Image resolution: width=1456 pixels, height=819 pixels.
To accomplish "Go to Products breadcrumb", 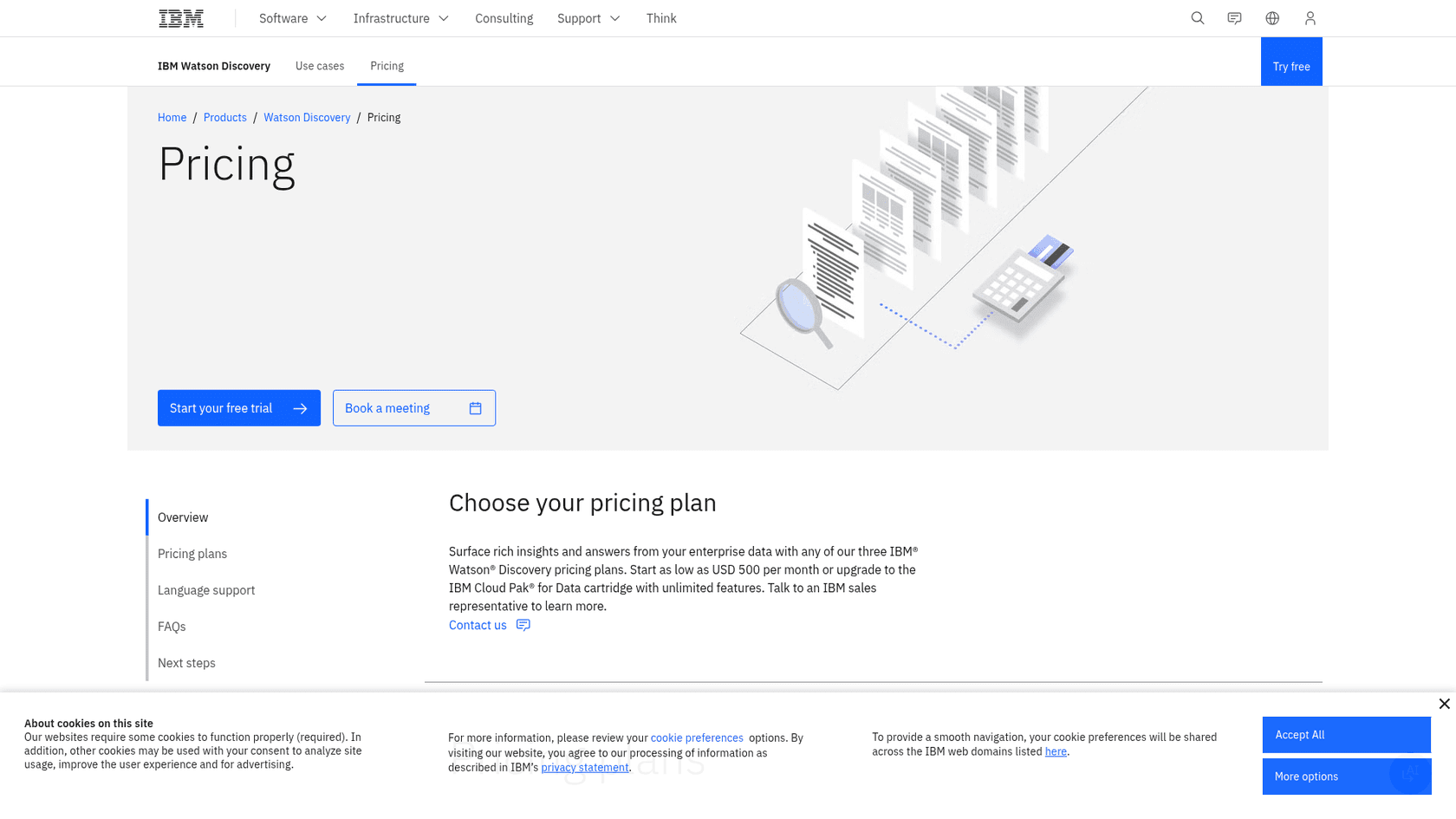I will pos(225,118).
